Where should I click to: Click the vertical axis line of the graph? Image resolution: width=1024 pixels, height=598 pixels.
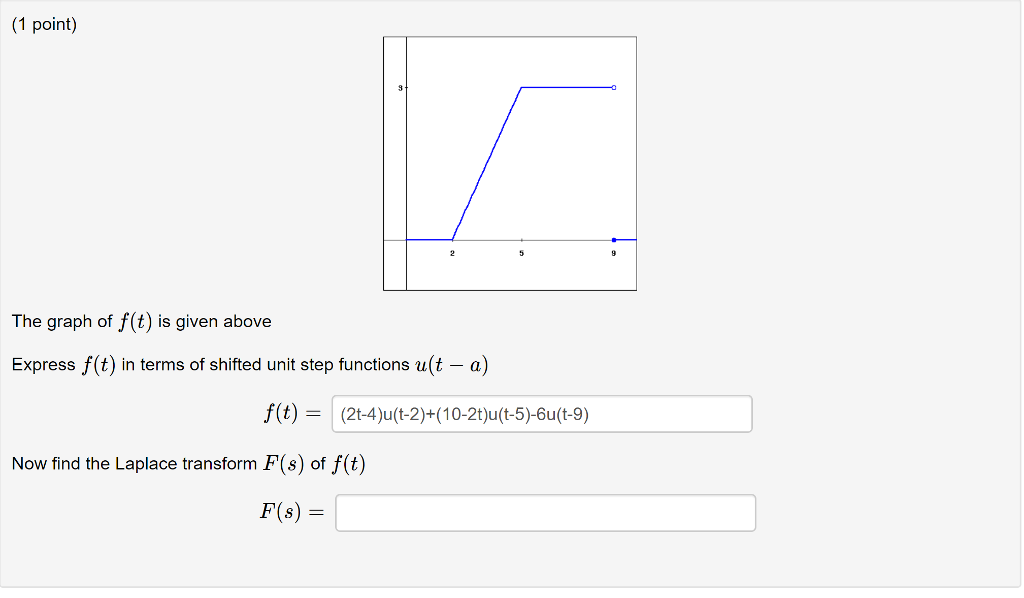pos(406,160)
